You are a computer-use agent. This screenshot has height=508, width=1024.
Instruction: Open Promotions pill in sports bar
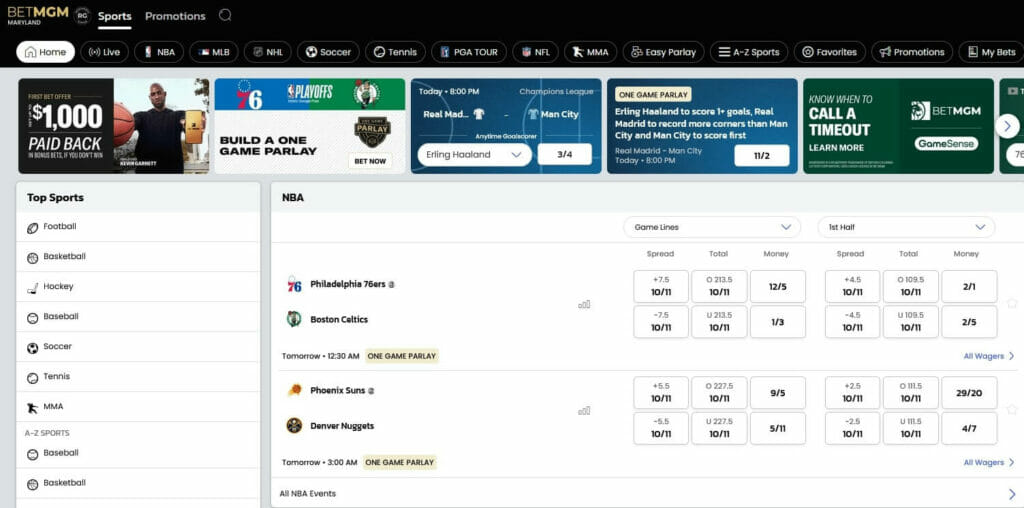pos(912,52)
